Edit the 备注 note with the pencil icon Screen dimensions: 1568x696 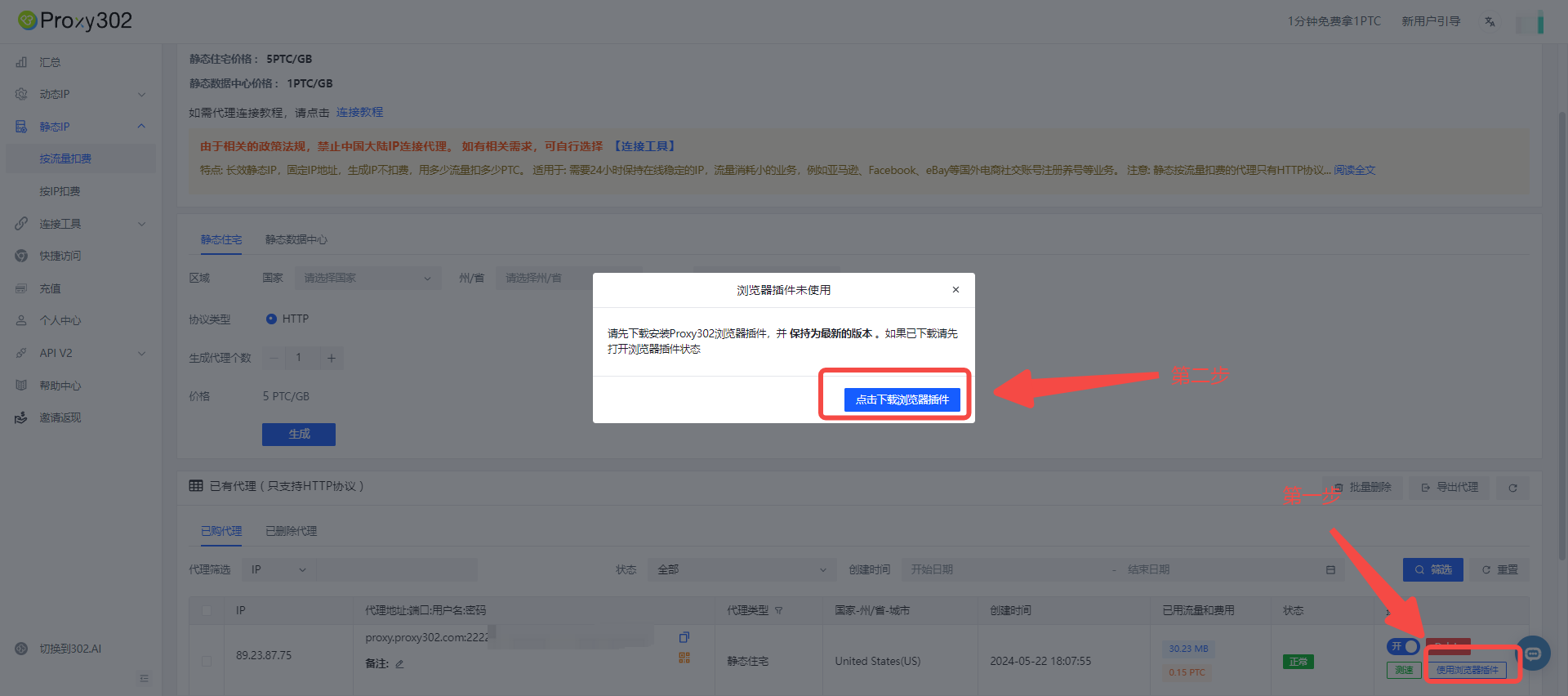click(399, 664)
